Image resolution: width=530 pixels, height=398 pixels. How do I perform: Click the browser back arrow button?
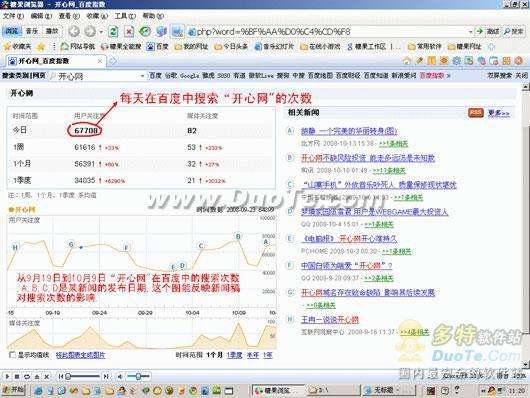click(74, 31)
